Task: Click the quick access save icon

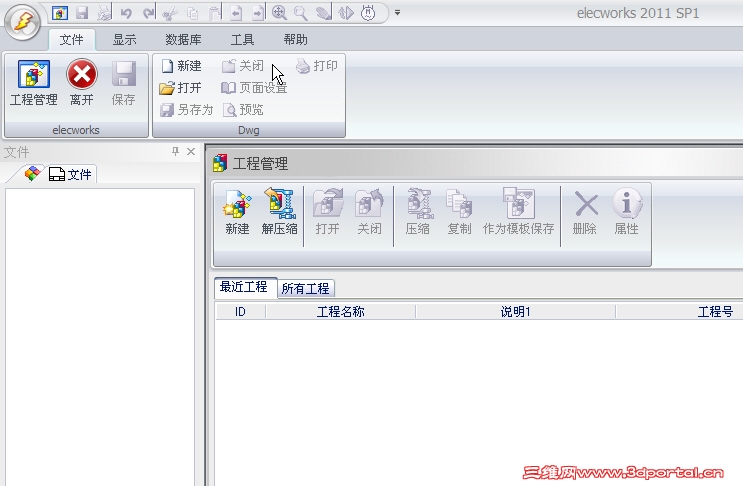Action: point(82,13)
